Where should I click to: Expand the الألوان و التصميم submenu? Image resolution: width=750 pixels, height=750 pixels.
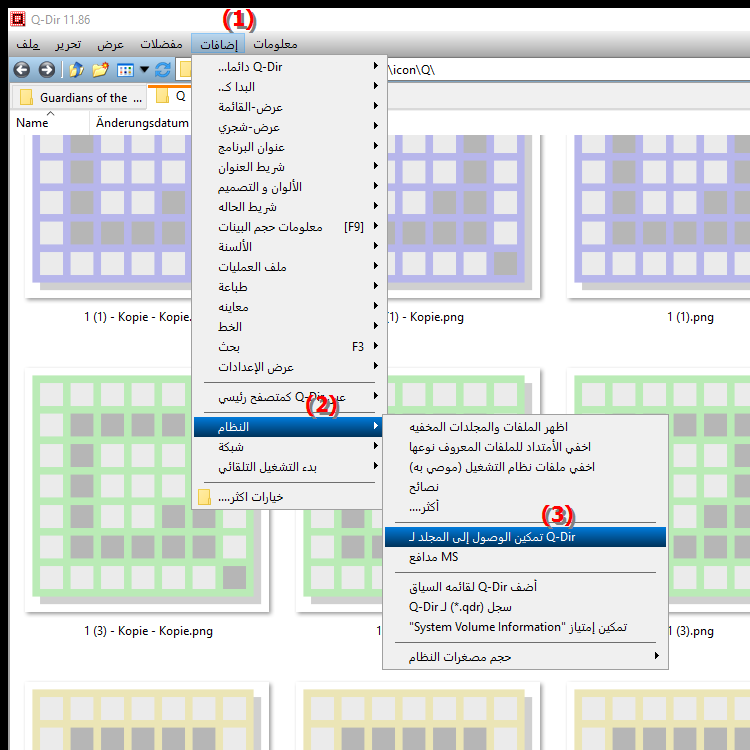tap(289, 187)
